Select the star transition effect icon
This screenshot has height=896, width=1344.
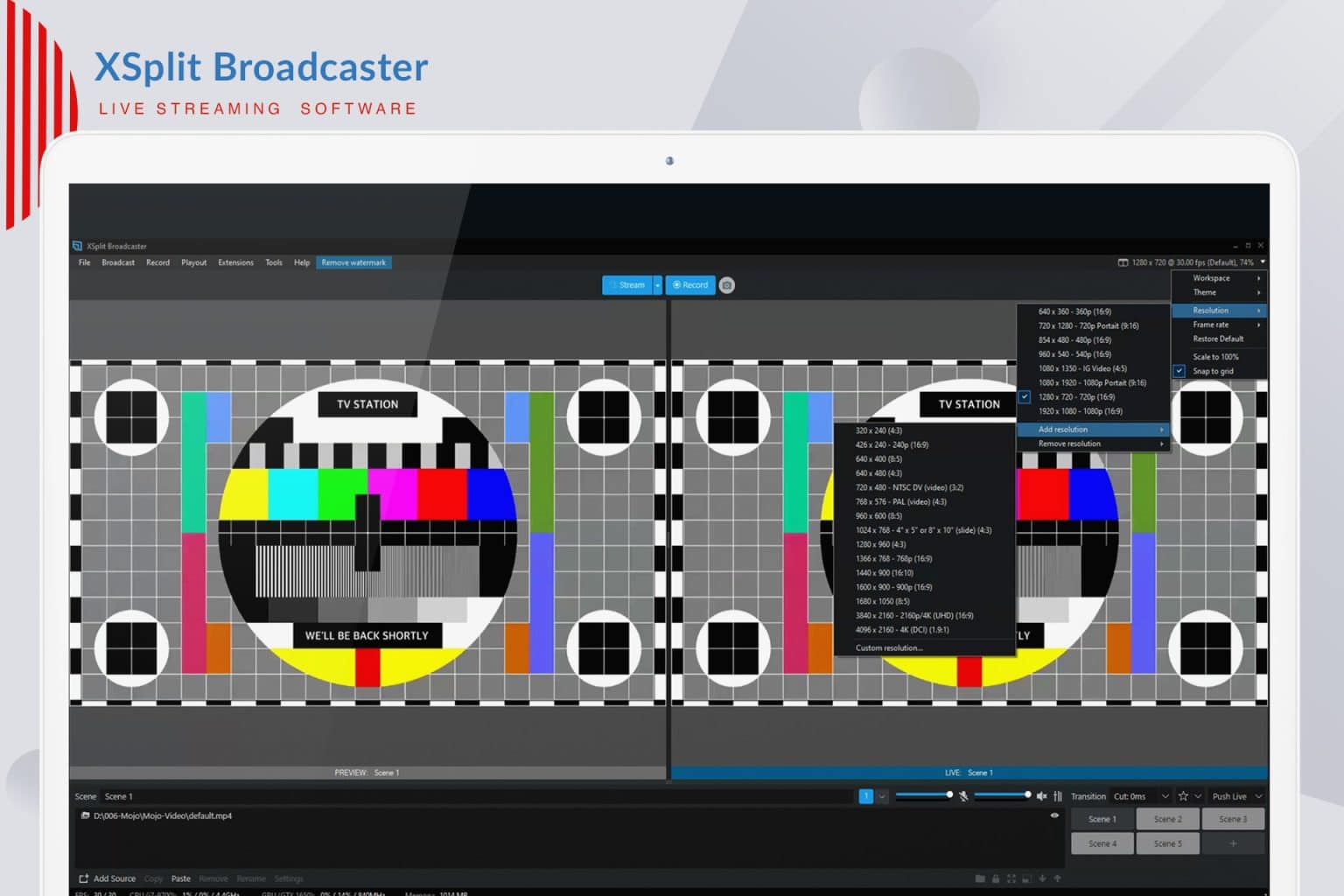[x=1184, y=796]
